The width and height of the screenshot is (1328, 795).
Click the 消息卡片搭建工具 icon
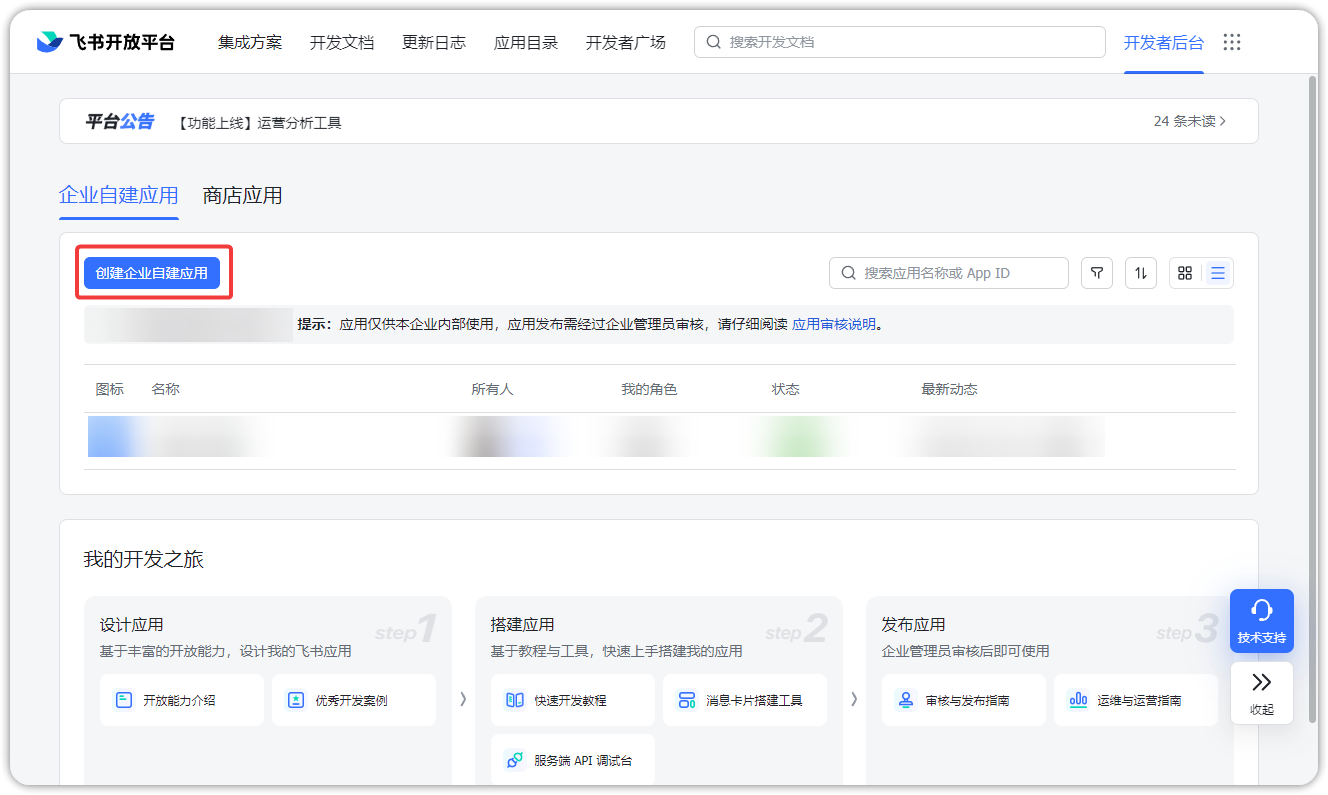coord(687,700)
